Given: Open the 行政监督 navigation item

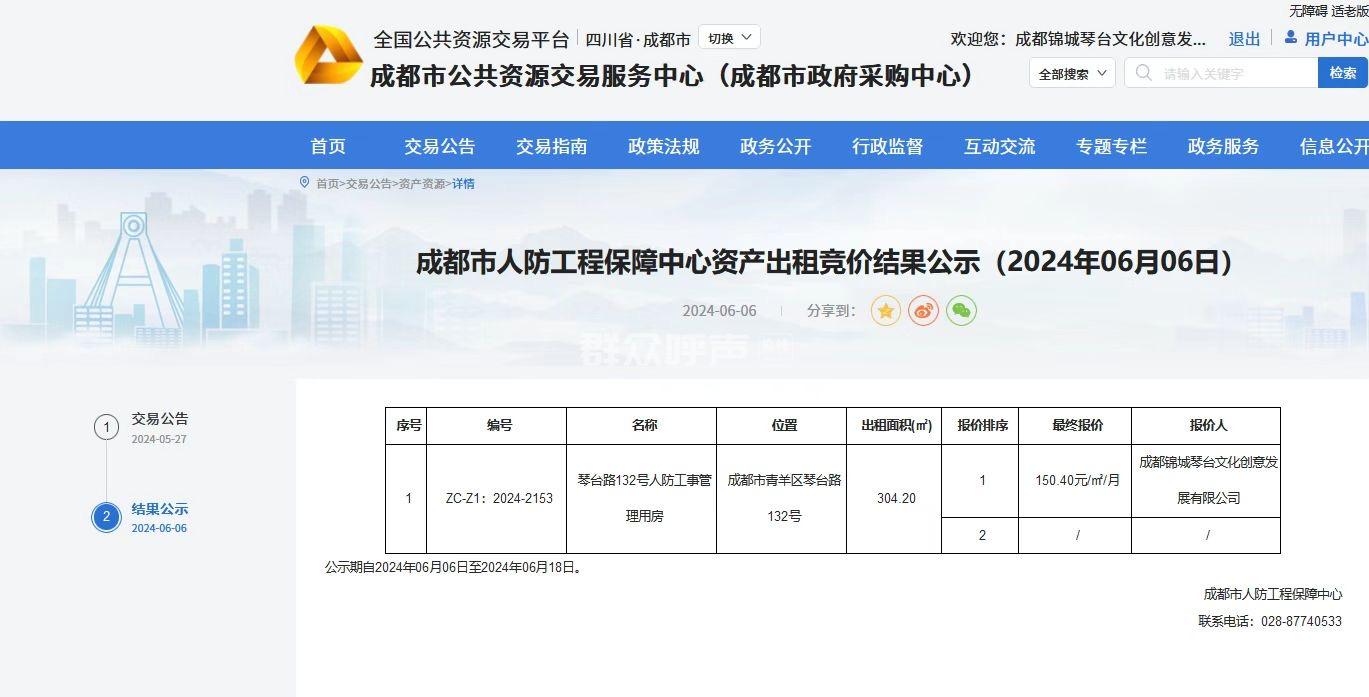Looking at the screenshot, I should click(x=887, y=146).
